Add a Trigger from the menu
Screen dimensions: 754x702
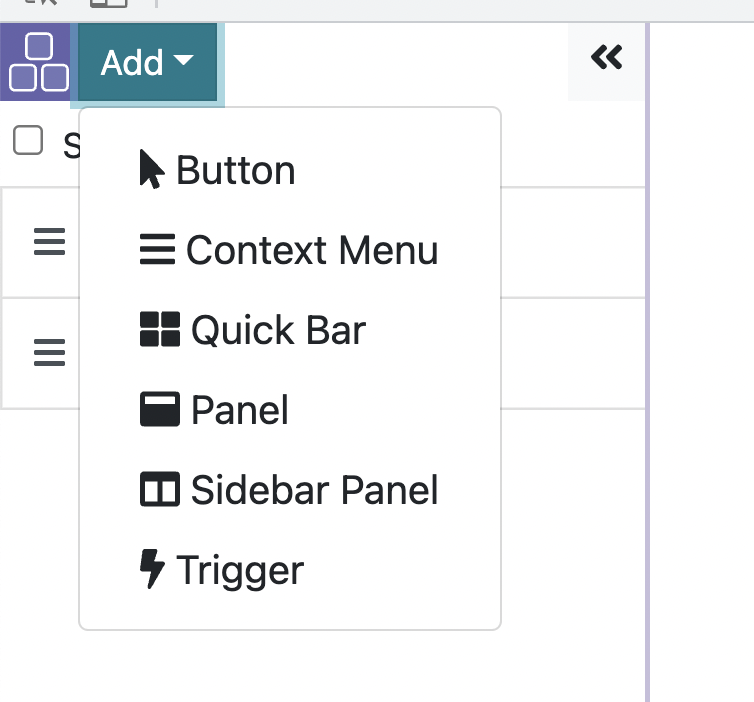pos(240,570)
